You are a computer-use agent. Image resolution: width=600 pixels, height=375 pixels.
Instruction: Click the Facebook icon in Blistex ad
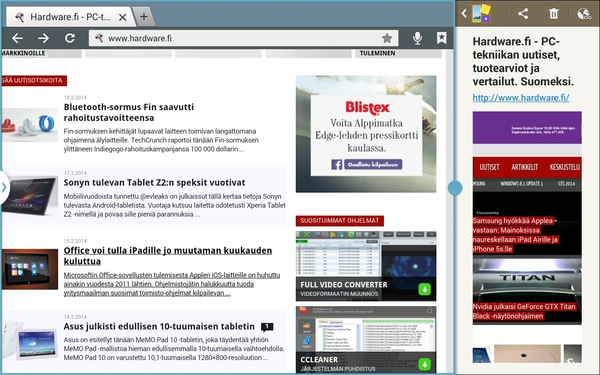click(337, 165)
